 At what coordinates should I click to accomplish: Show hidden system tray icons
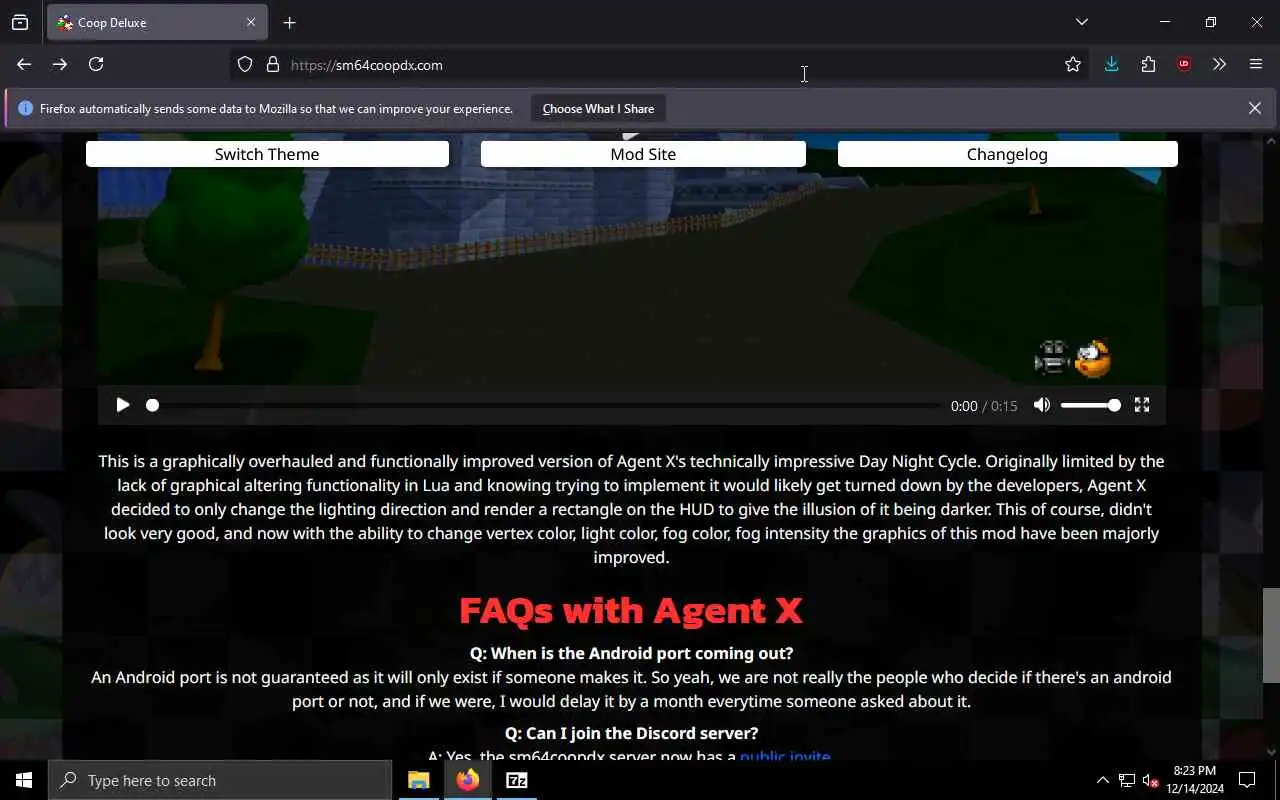1103,780
